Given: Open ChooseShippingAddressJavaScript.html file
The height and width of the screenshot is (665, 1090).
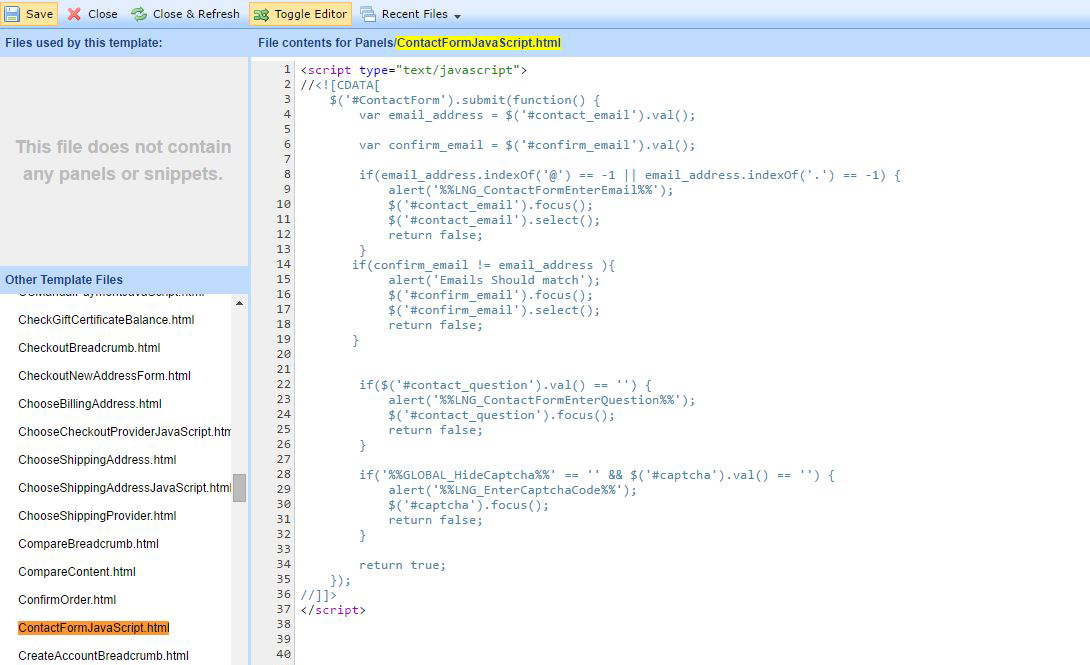Looking at the screenshot, I should (x=124, y=488).
